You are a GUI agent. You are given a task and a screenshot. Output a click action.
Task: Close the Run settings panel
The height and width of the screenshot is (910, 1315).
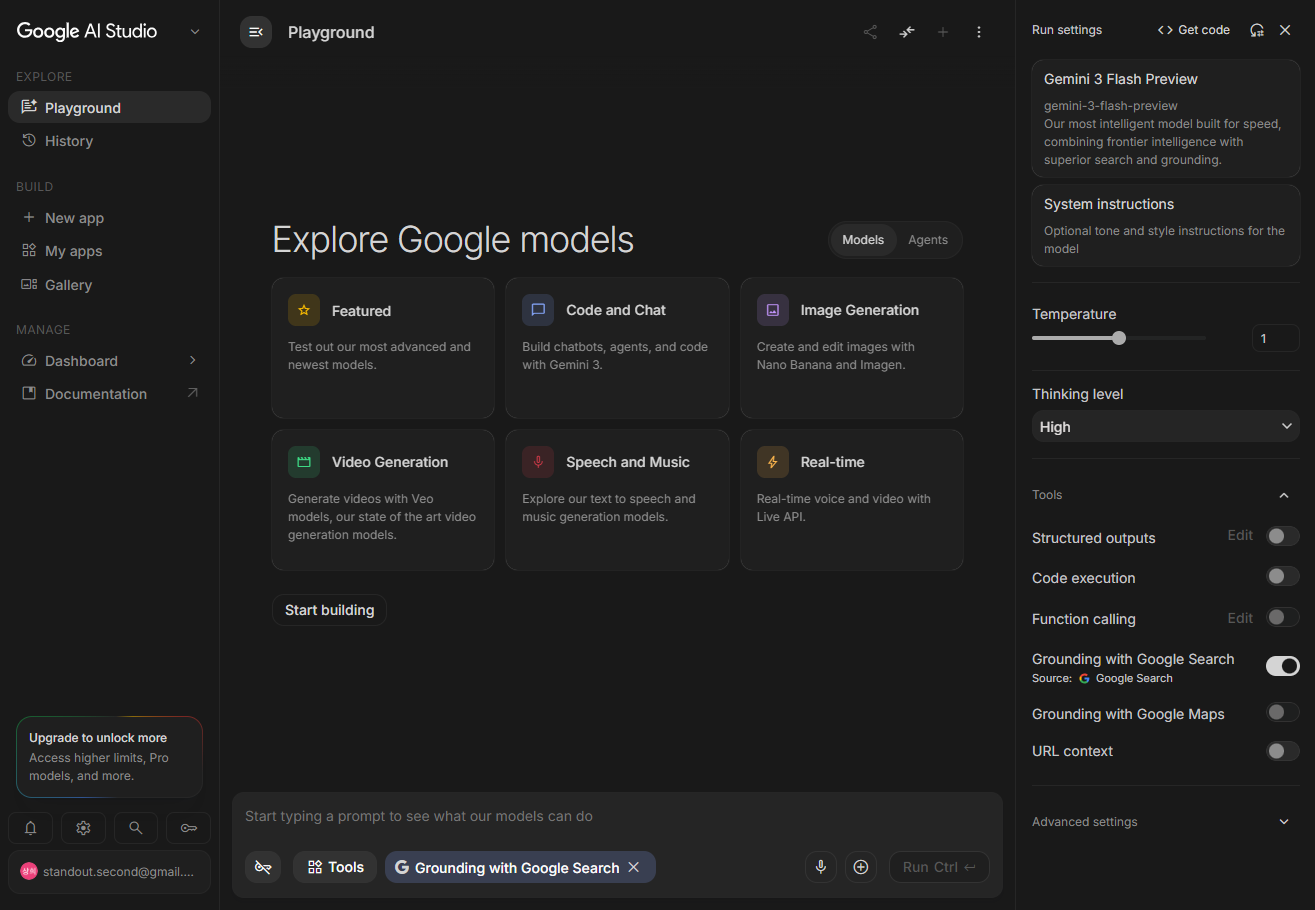pos(1285,30)
